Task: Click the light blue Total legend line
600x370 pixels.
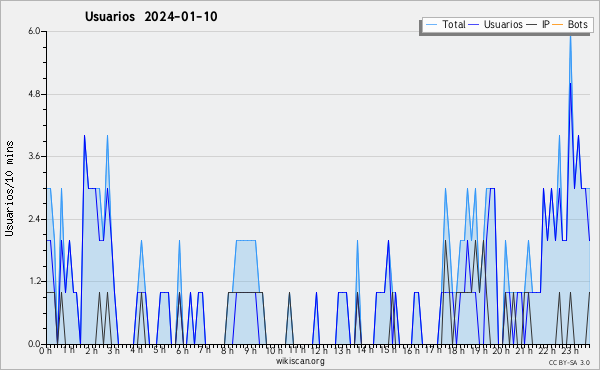Action: coord(431,25)
